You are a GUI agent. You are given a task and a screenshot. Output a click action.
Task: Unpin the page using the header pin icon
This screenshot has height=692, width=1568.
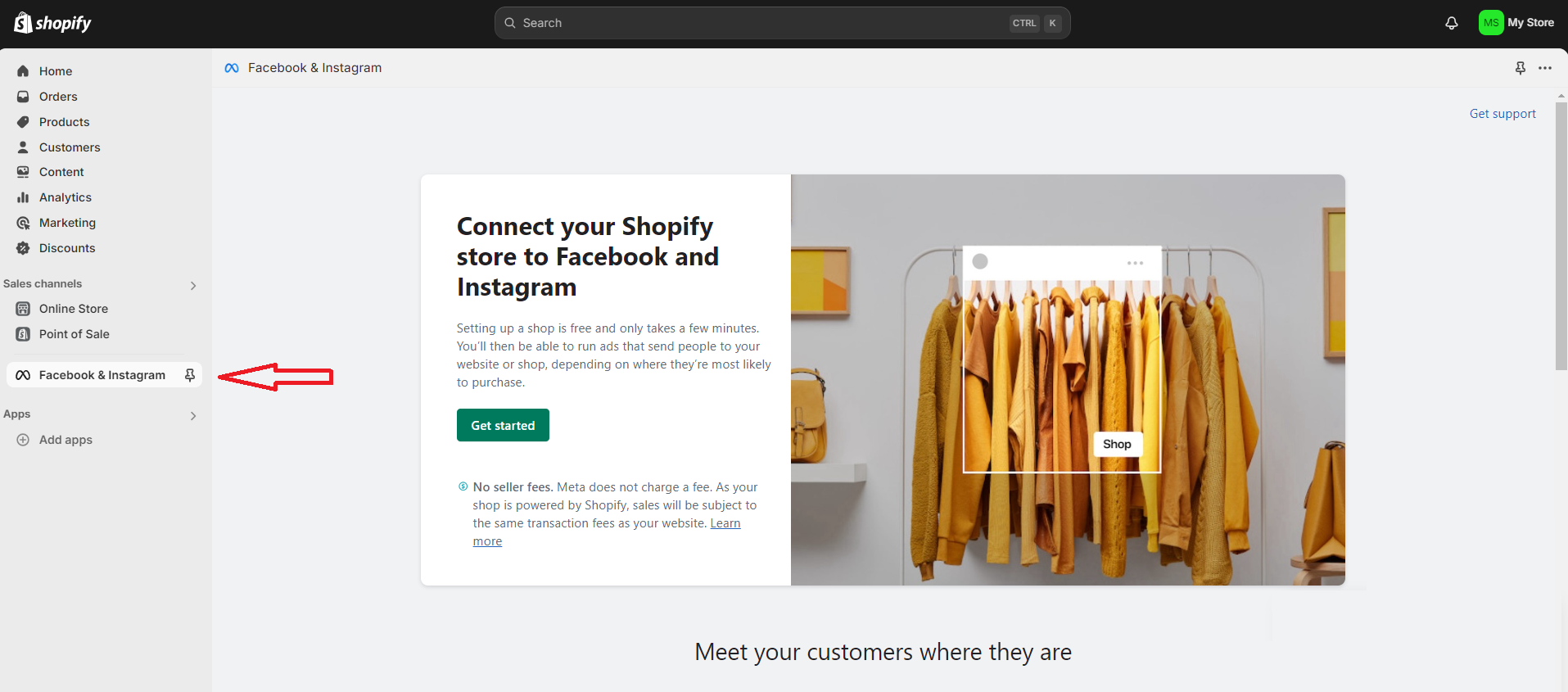[1521, 68]
